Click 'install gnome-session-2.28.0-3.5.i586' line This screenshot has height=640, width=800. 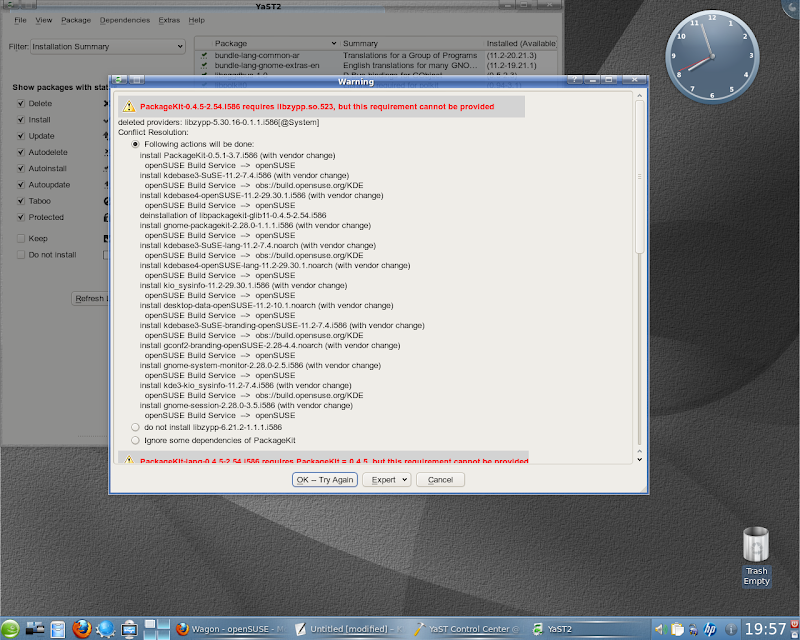246,405
